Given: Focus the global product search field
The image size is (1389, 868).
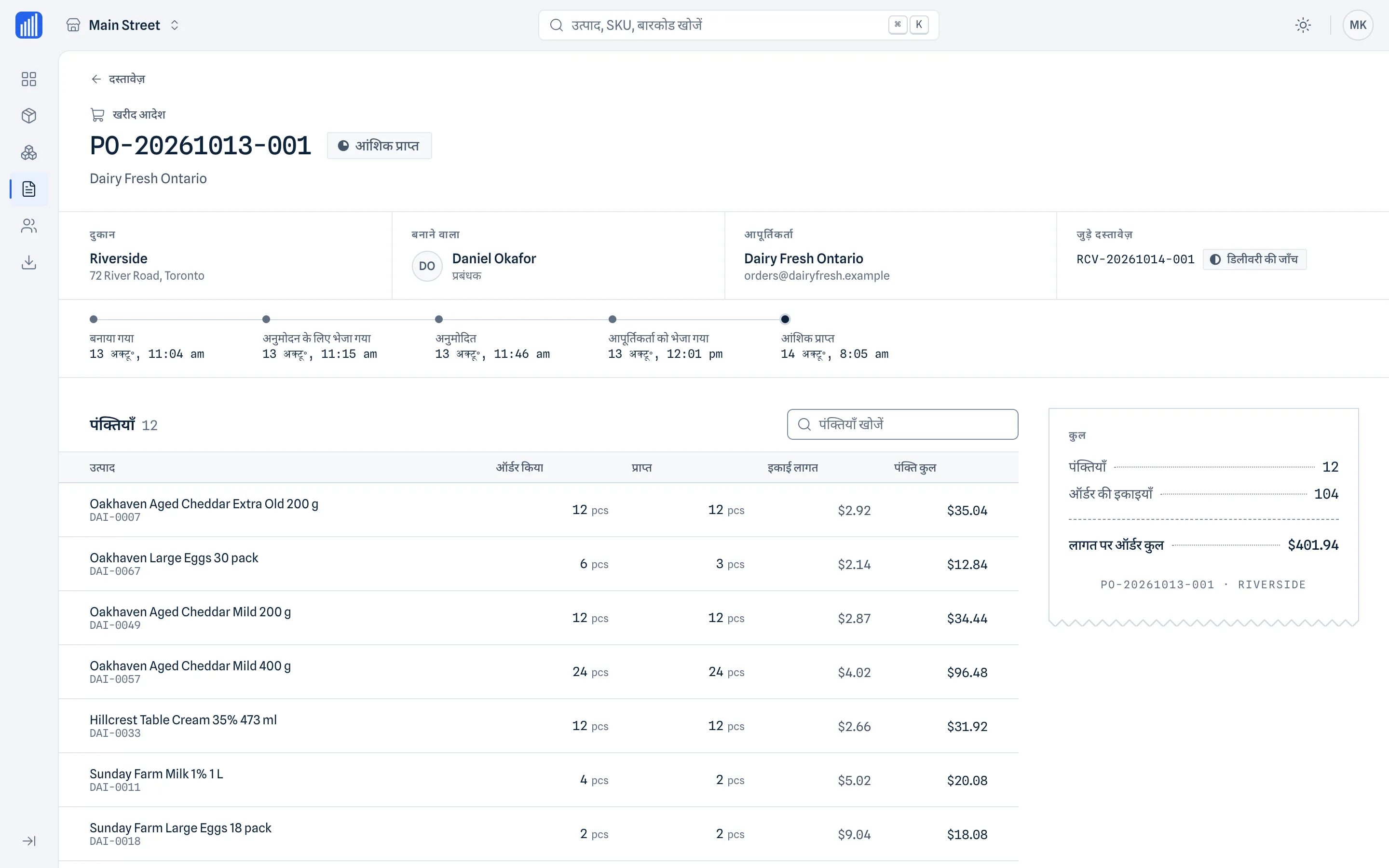Looking at the screenshot, I should point(738,25).
